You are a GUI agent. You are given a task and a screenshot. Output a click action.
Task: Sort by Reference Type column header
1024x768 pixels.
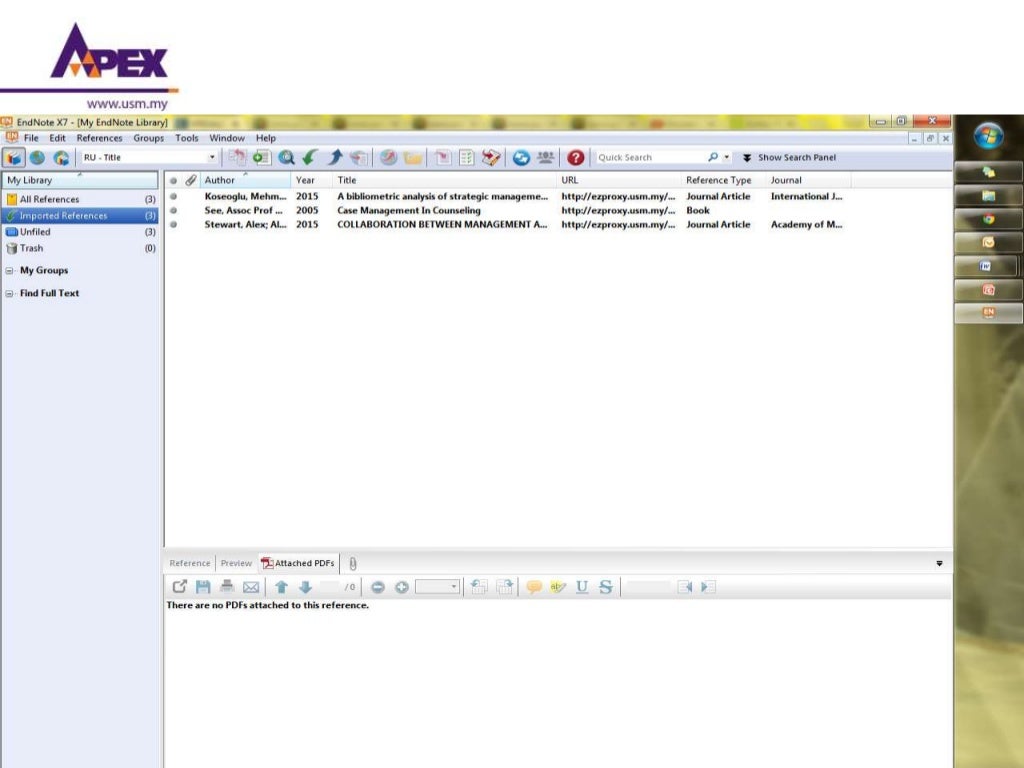click(x=723, y=180)
